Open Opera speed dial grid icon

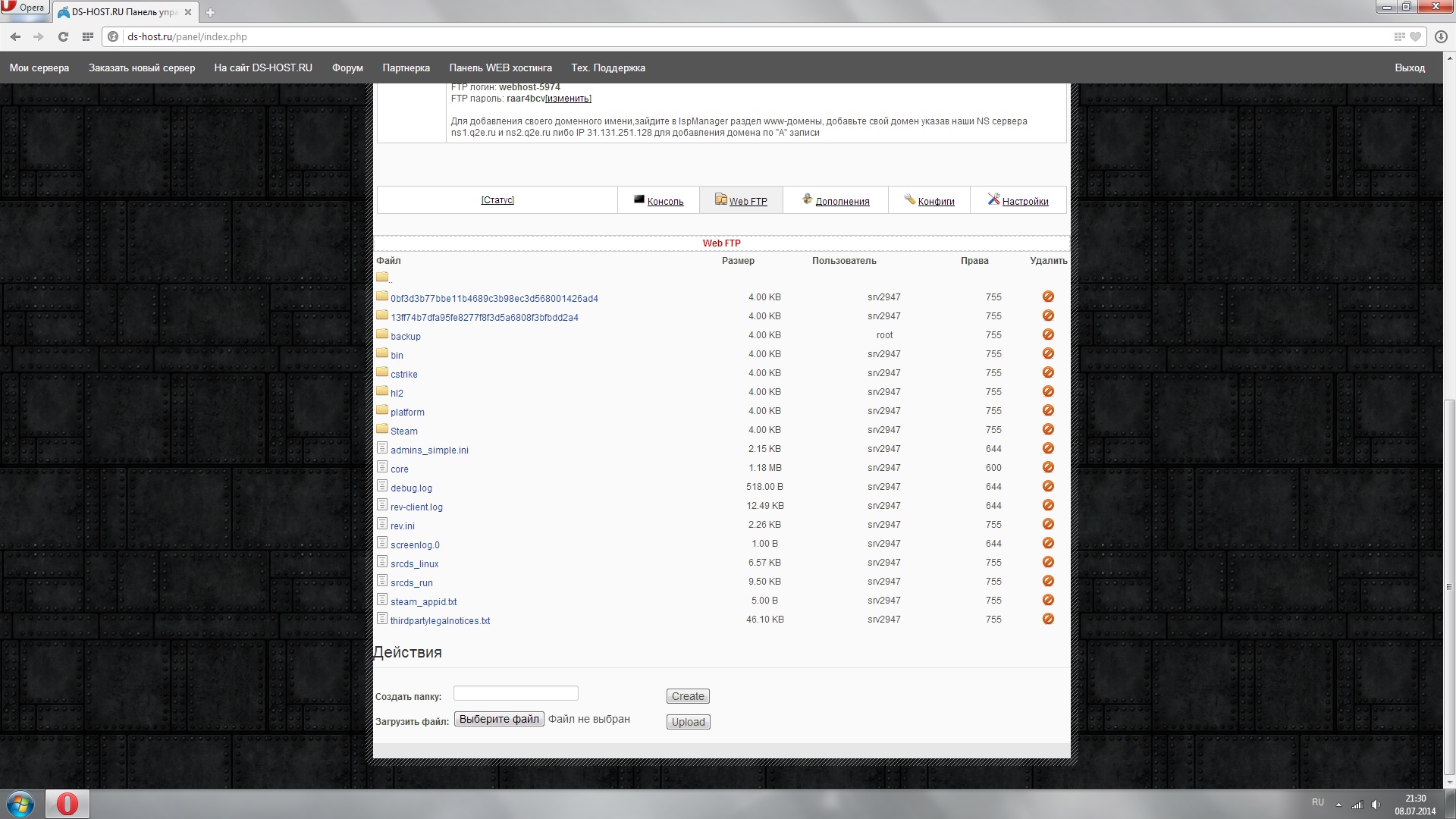(x=87, y=36)
